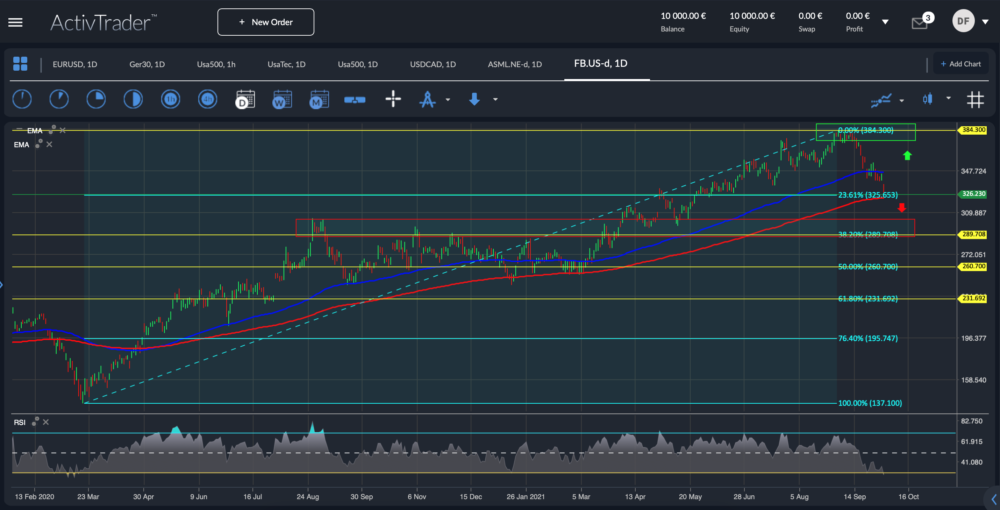
Task: Open the chart layout grid icon
Action: (x=20, y=64)
